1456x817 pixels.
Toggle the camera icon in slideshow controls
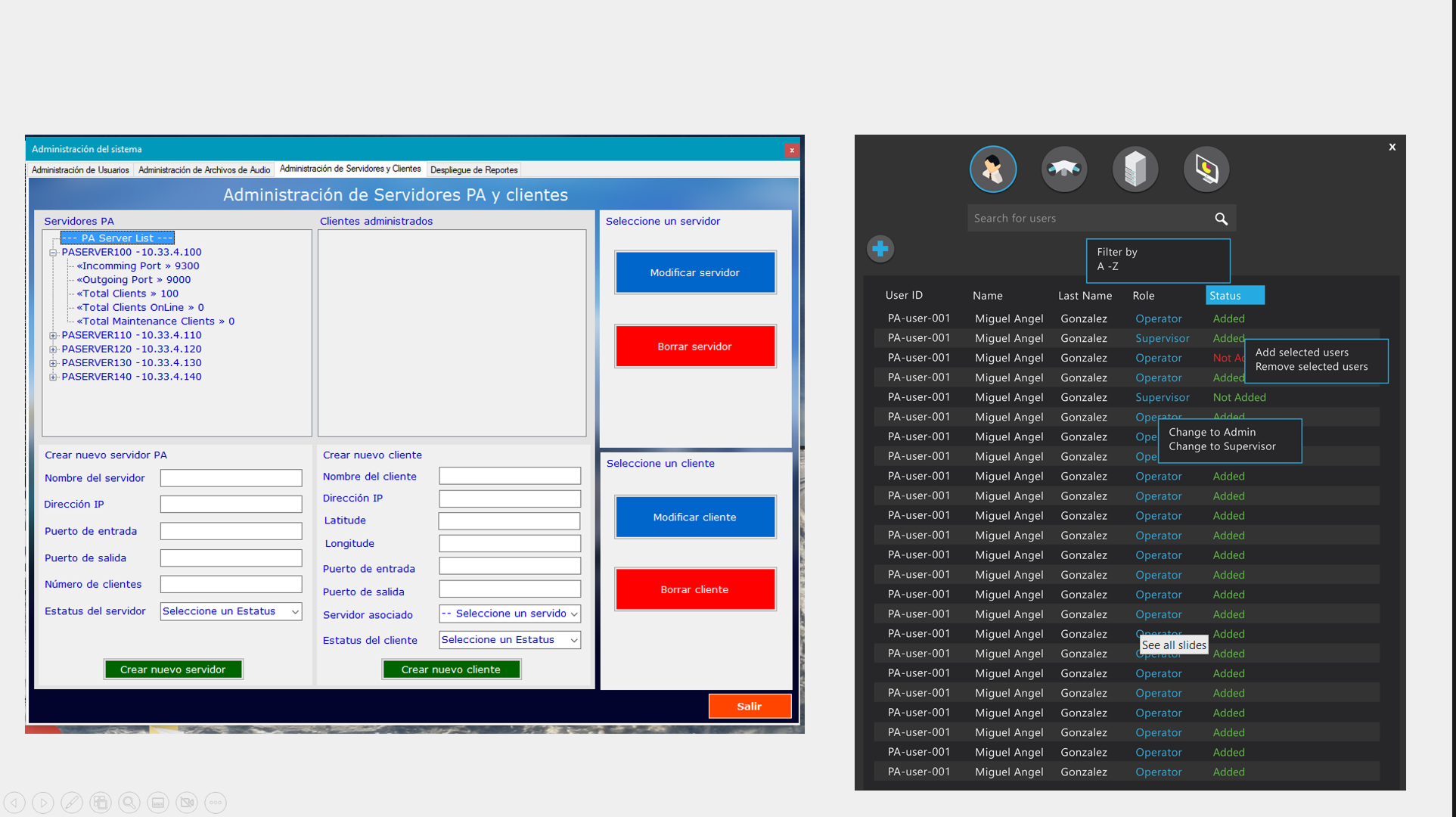[x=187, y=802]
